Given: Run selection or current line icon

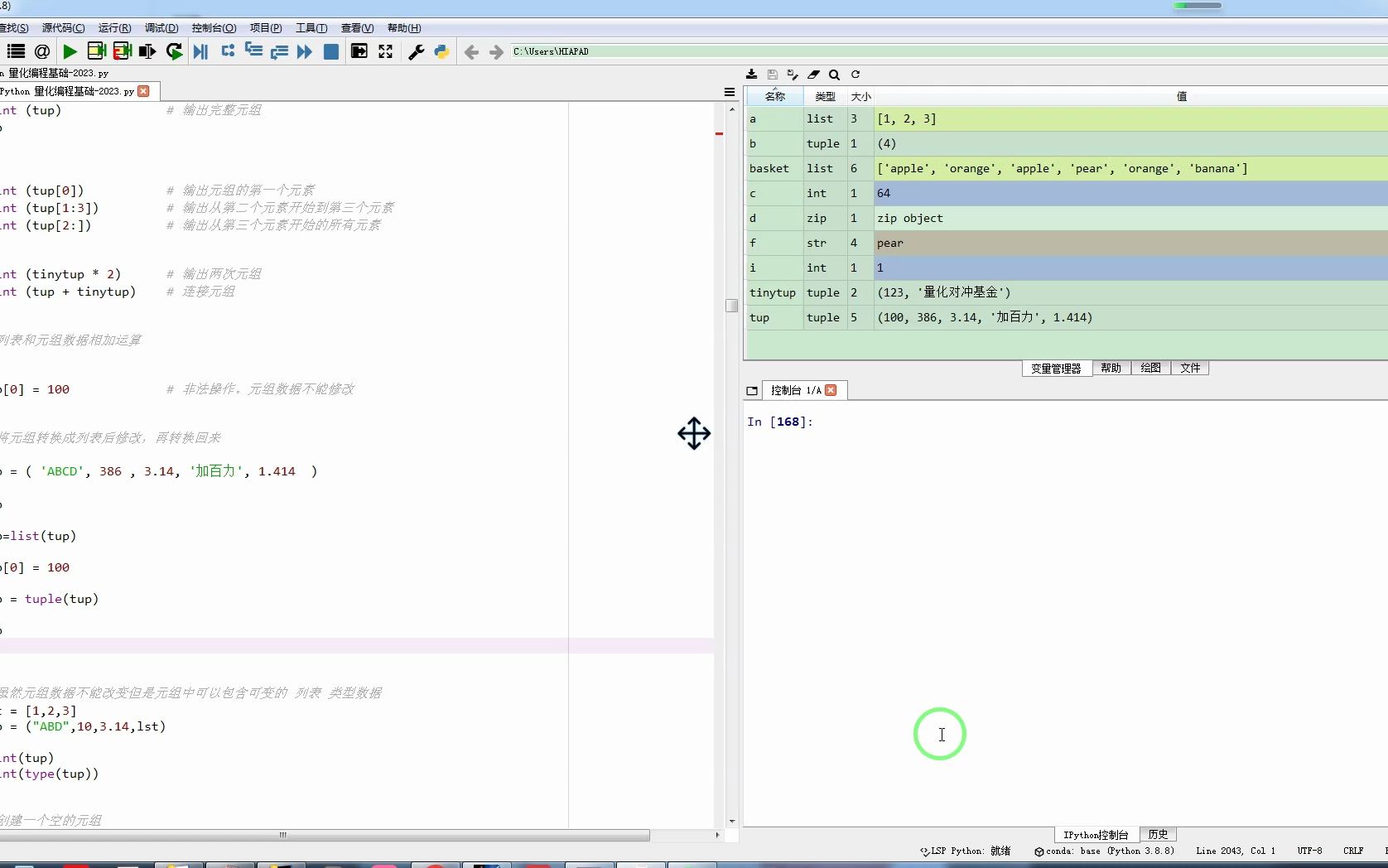Looking at the screenshot, I should point(147,51).
